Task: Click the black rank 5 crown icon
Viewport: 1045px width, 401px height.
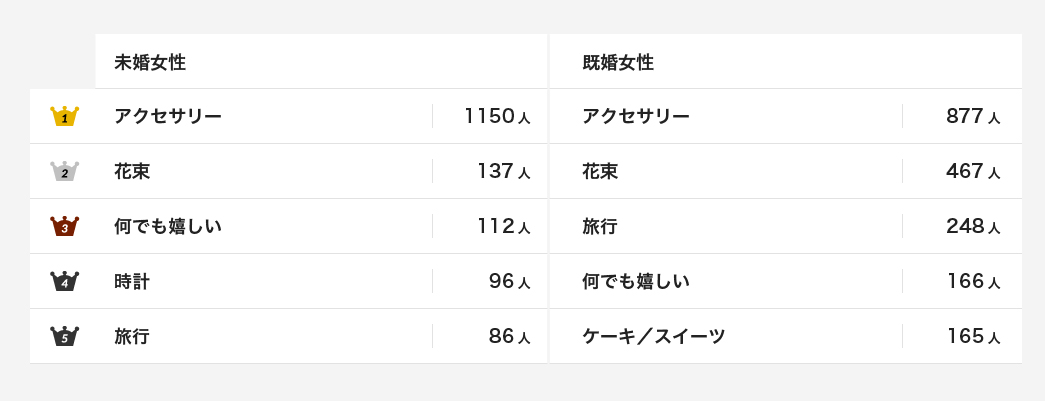Action: point(65,336)
